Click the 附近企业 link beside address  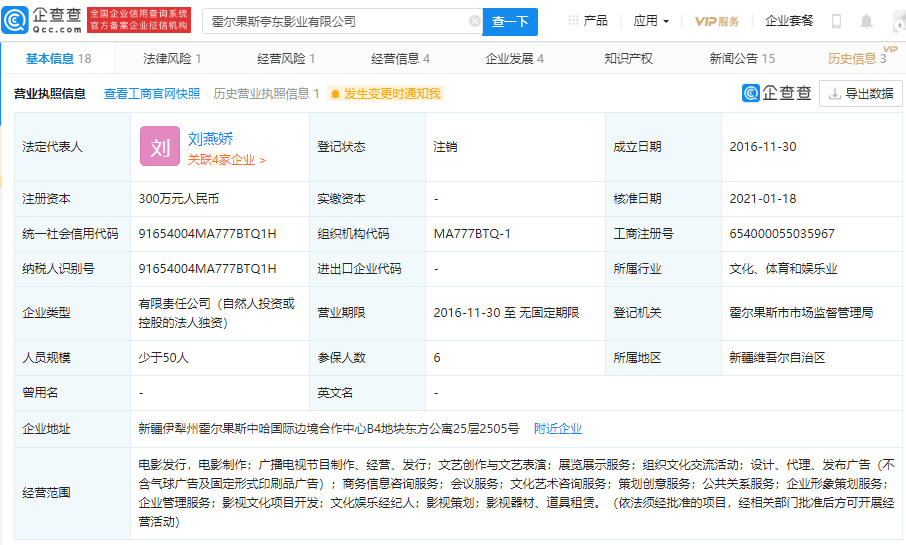pos(558,429)
